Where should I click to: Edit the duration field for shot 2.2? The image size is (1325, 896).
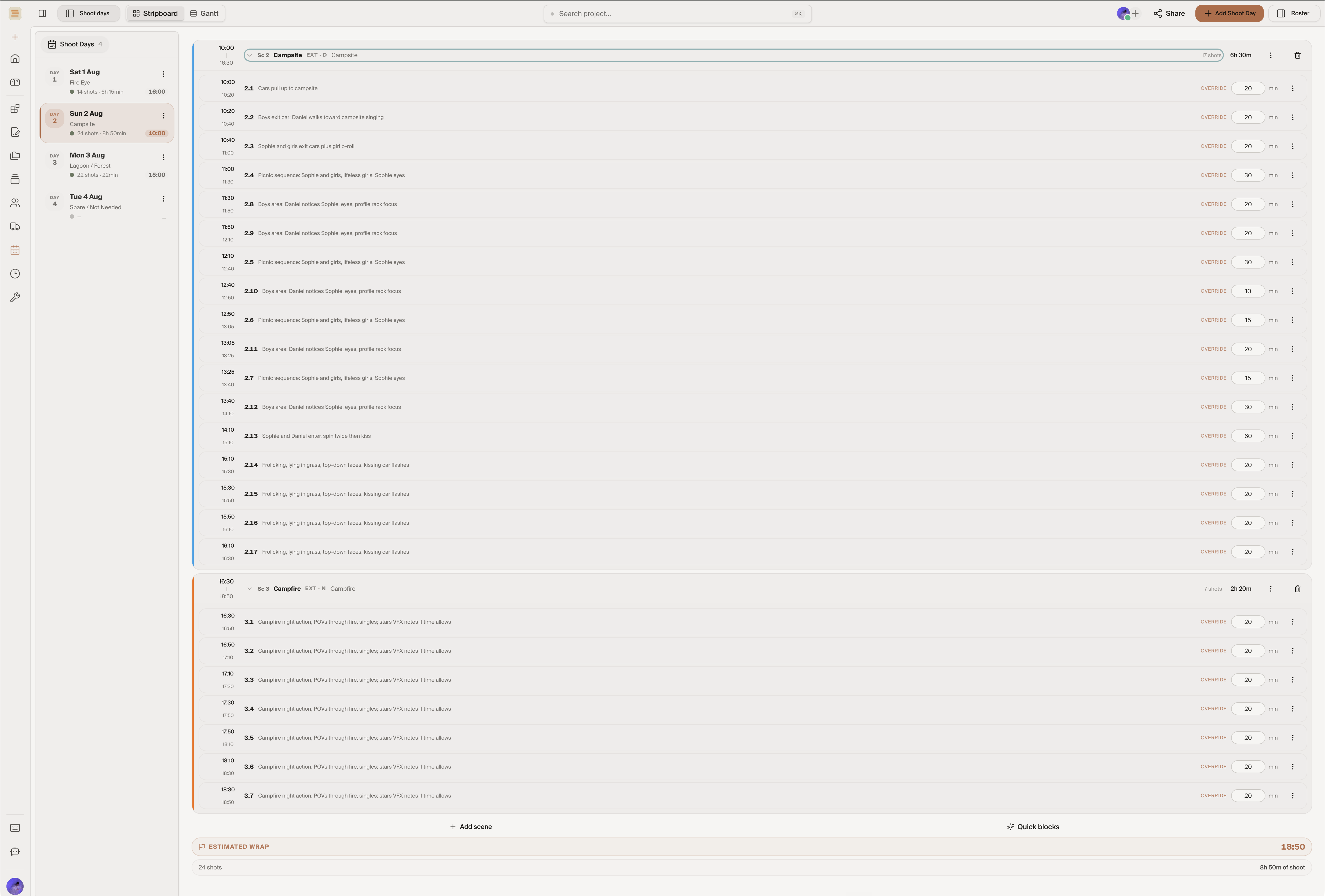click(1248, 117)
